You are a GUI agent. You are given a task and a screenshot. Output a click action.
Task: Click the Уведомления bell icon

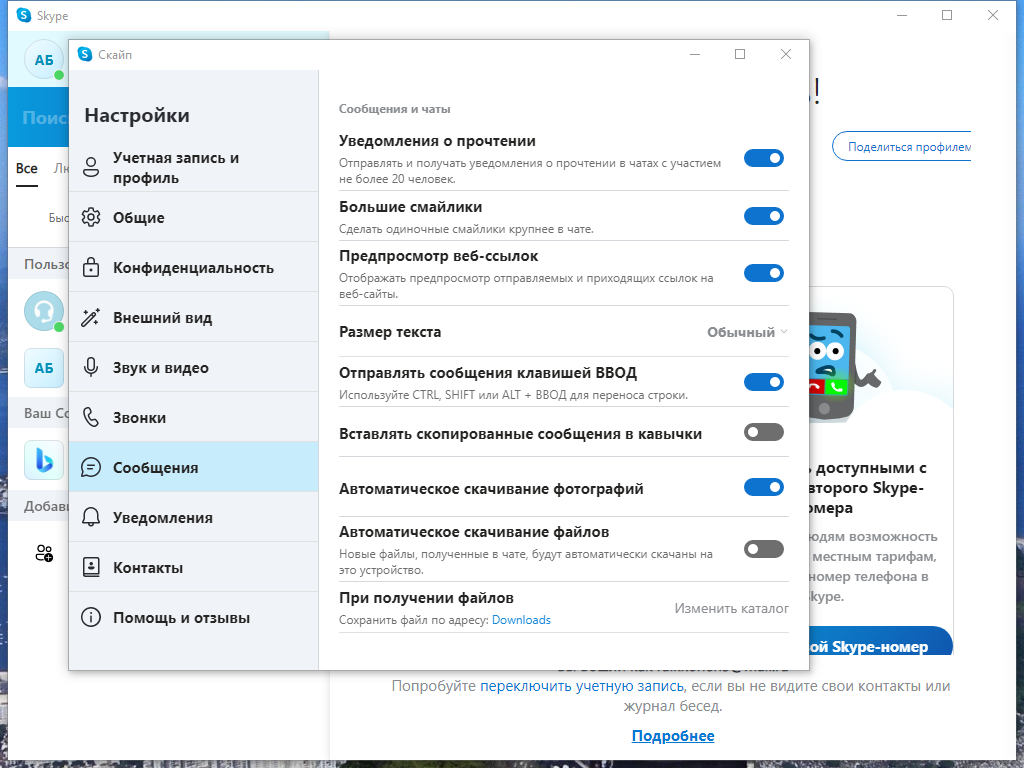(91, 517)
